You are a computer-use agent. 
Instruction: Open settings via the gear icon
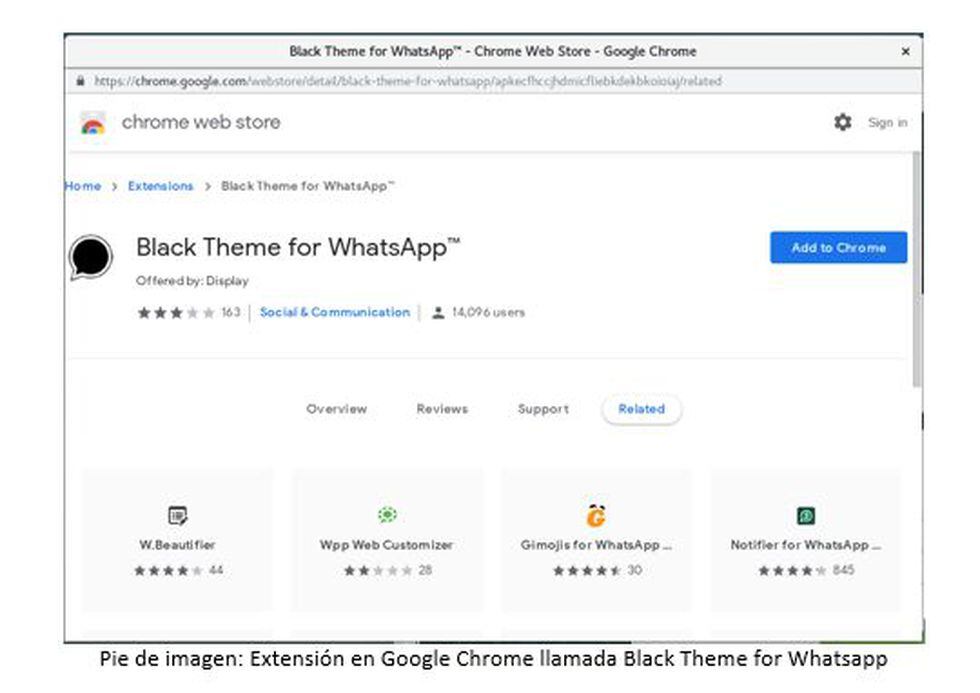pos(843,122)
